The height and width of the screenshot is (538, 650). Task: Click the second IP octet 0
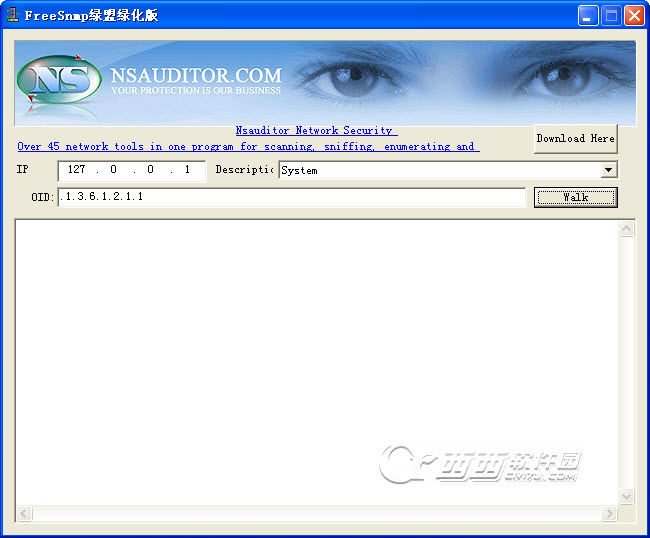pyautogui.click(x=113, y=170)
